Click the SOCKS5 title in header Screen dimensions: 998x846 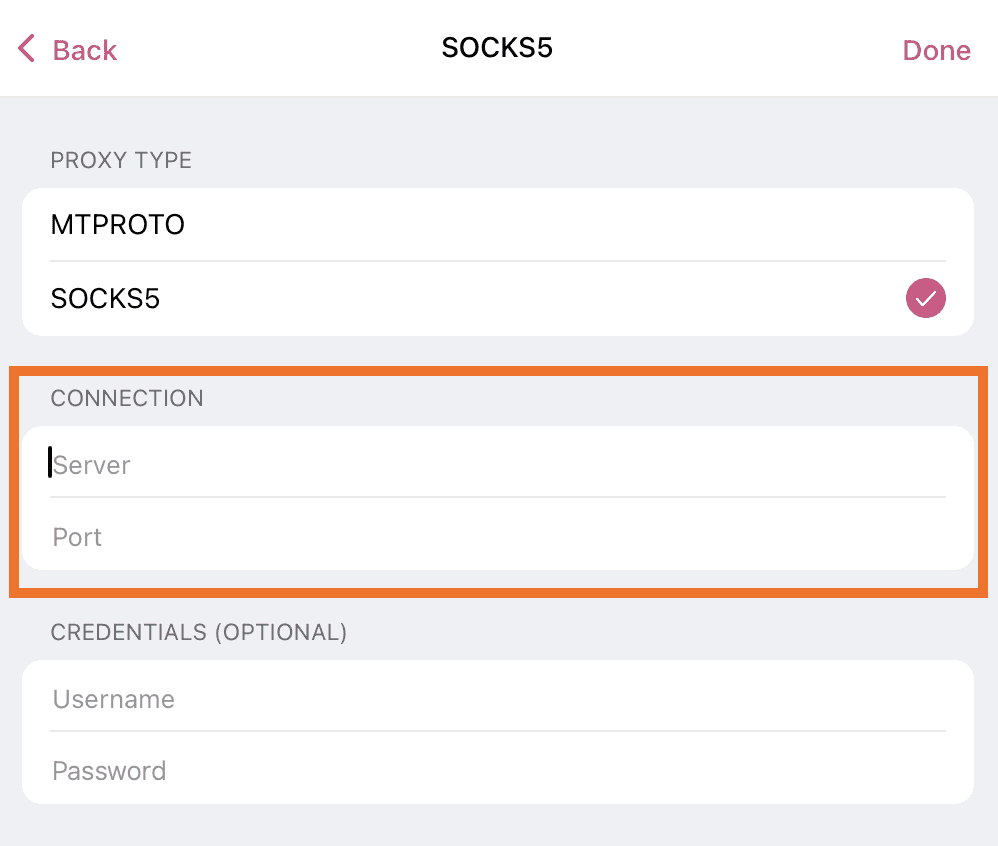[x=497, y=48]
